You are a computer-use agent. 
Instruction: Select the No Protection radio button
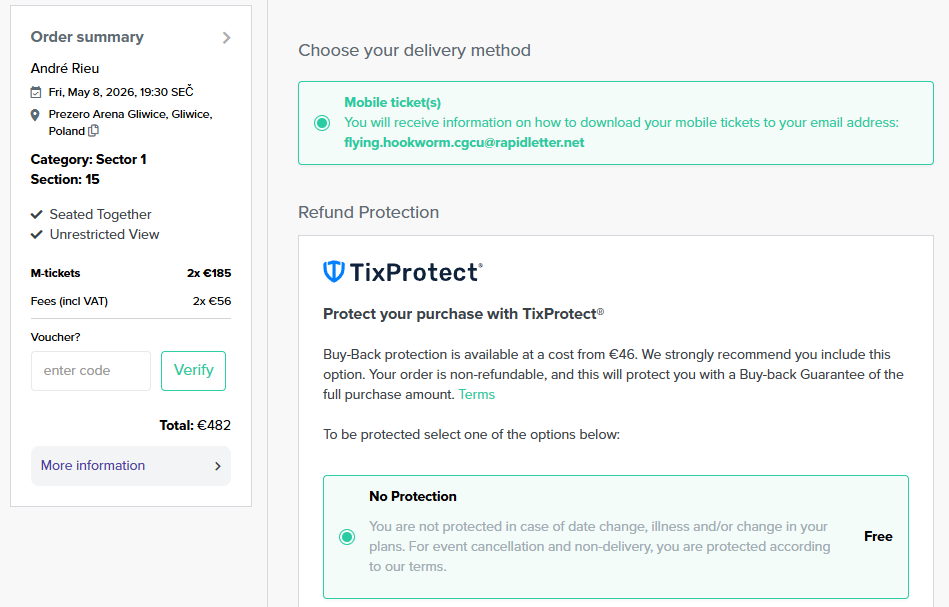point(347,537)
